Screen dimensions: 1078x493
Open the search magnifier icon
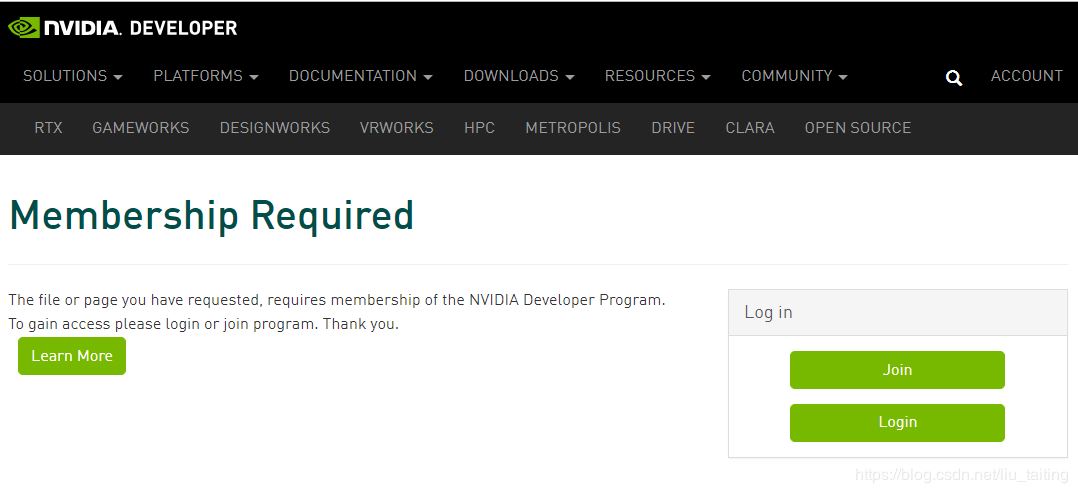point(954,78)
